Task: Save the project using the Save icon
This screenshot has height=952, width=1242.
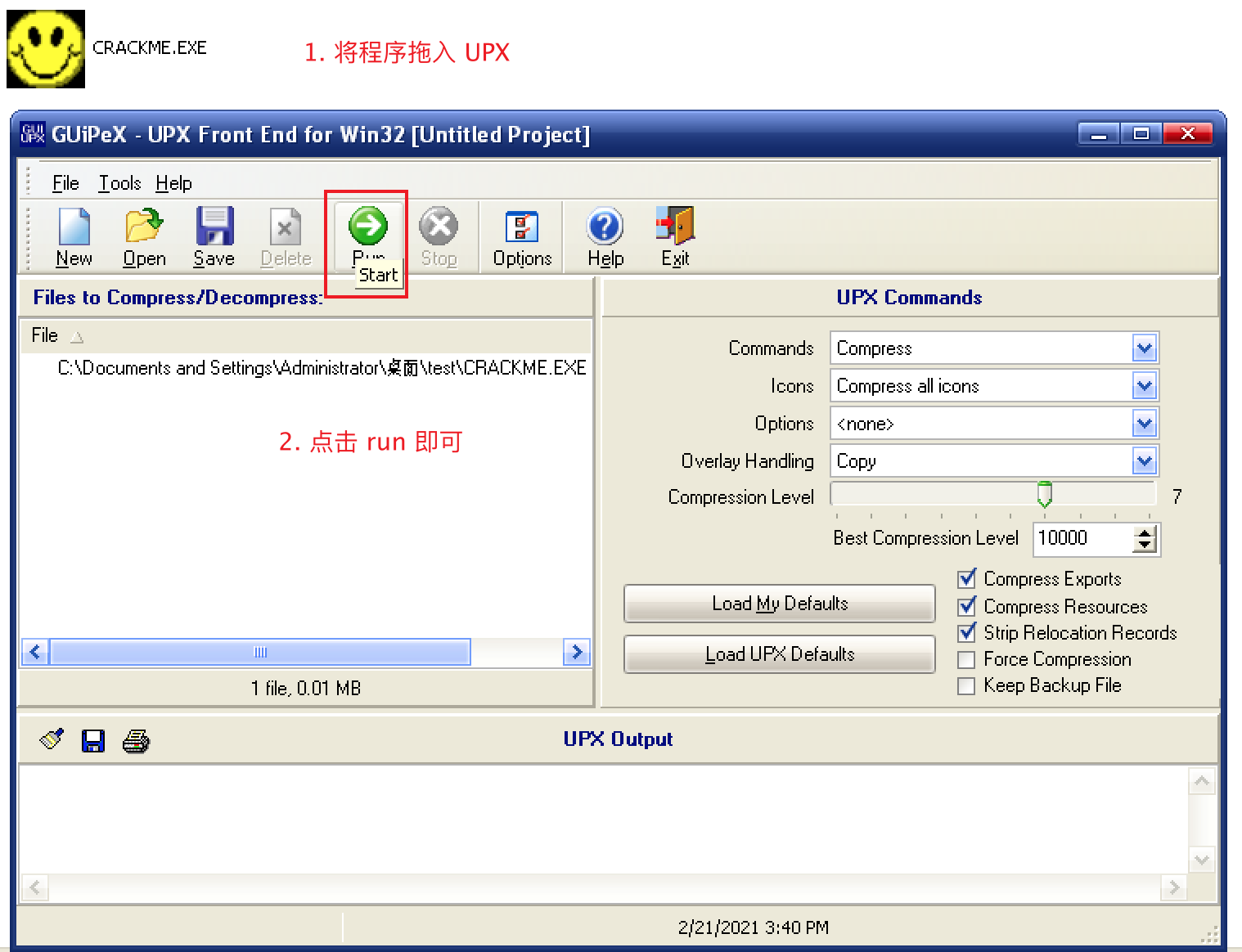Action: pos(214,228)
